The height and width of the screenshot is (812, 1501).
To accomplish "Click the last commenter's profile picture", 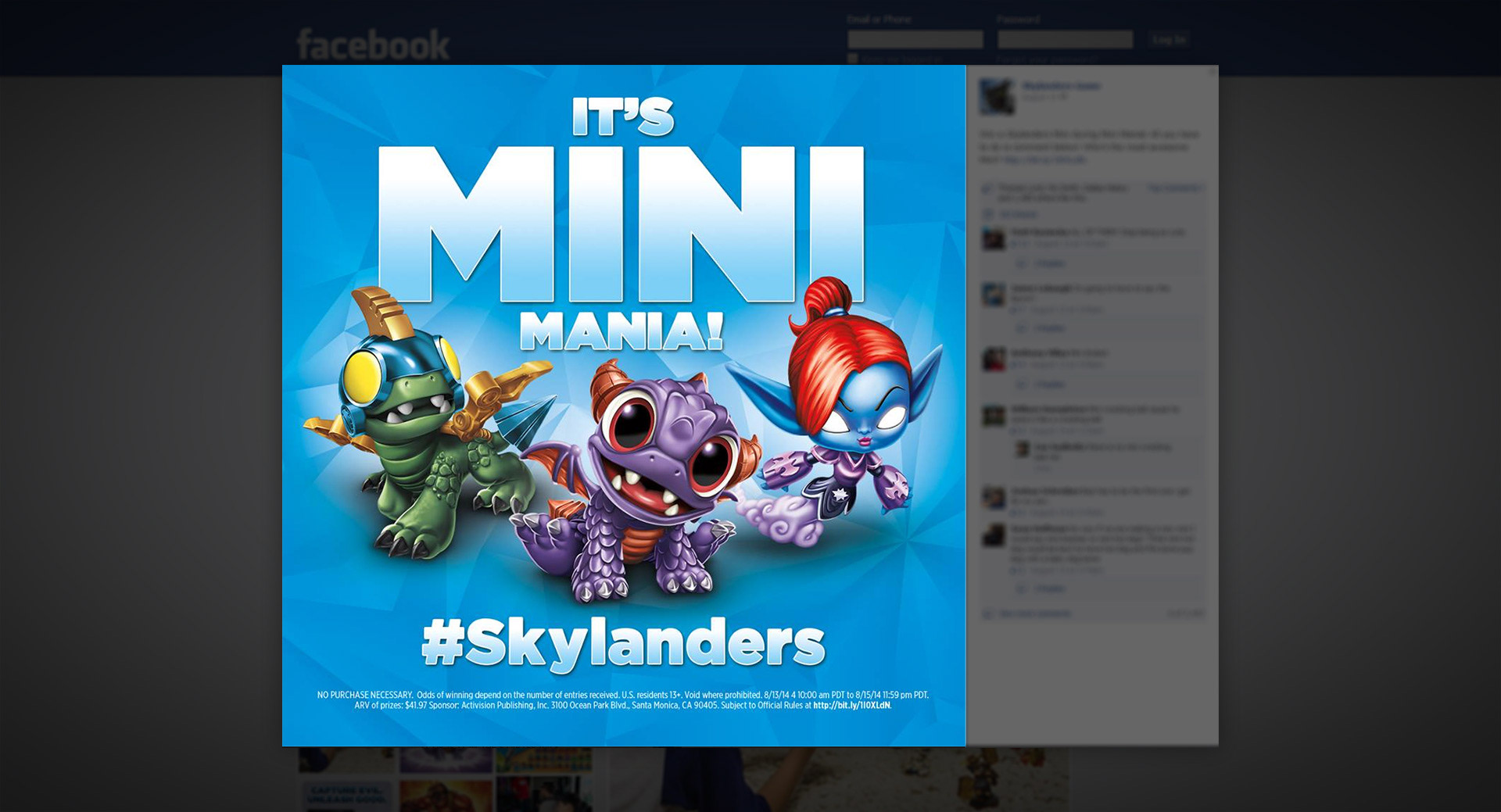I will coord(994,535).
